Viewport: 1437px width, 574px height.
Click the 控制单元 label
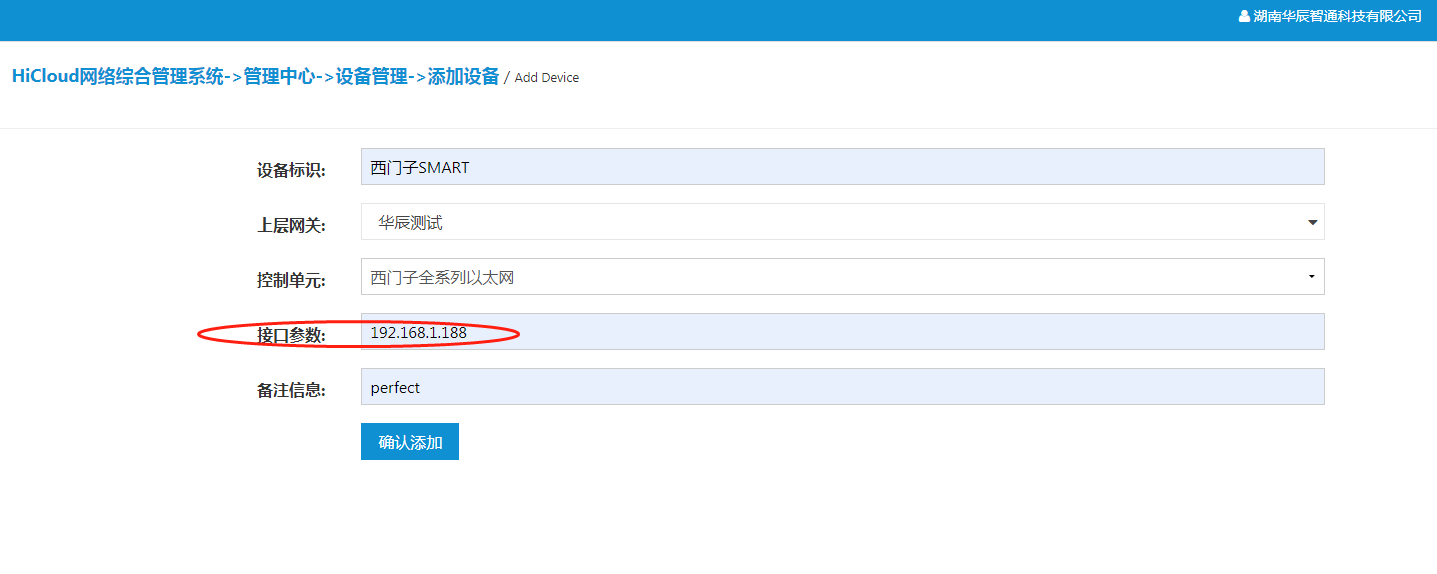click(291, 280)
